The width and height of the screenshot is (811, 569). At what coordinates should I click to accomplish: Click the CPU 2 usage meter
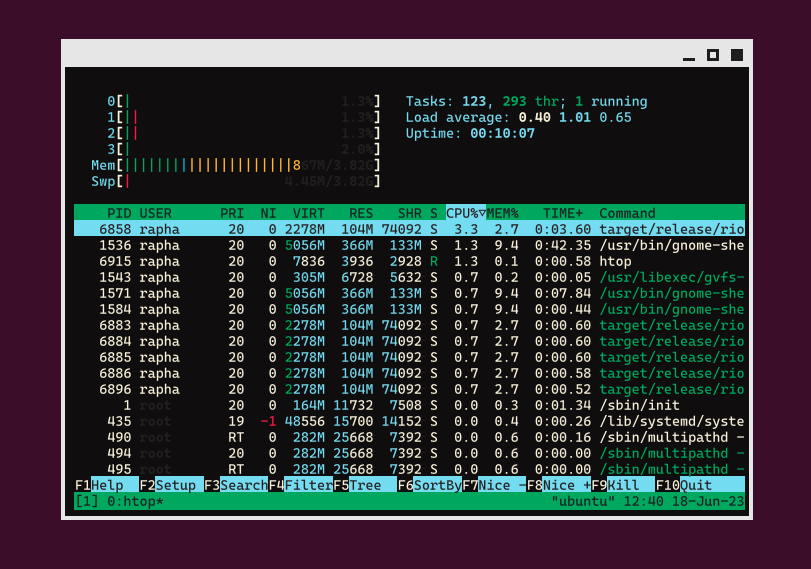pyautogui.click(x=244, y=133)
